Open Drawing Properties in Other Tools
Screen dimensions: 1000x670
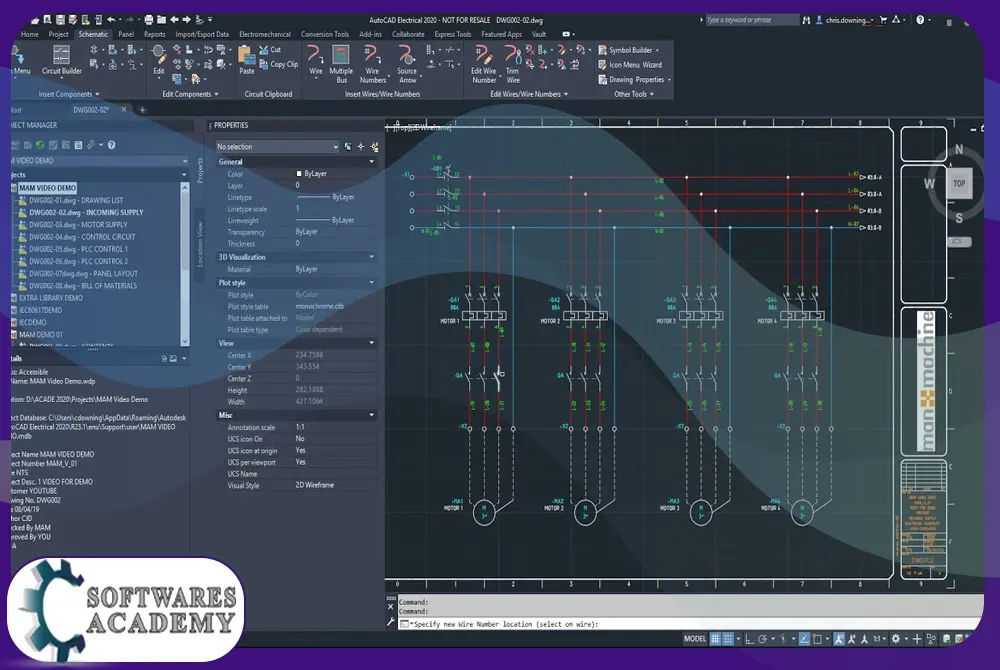pyautogui.click(x=634, y=80)
